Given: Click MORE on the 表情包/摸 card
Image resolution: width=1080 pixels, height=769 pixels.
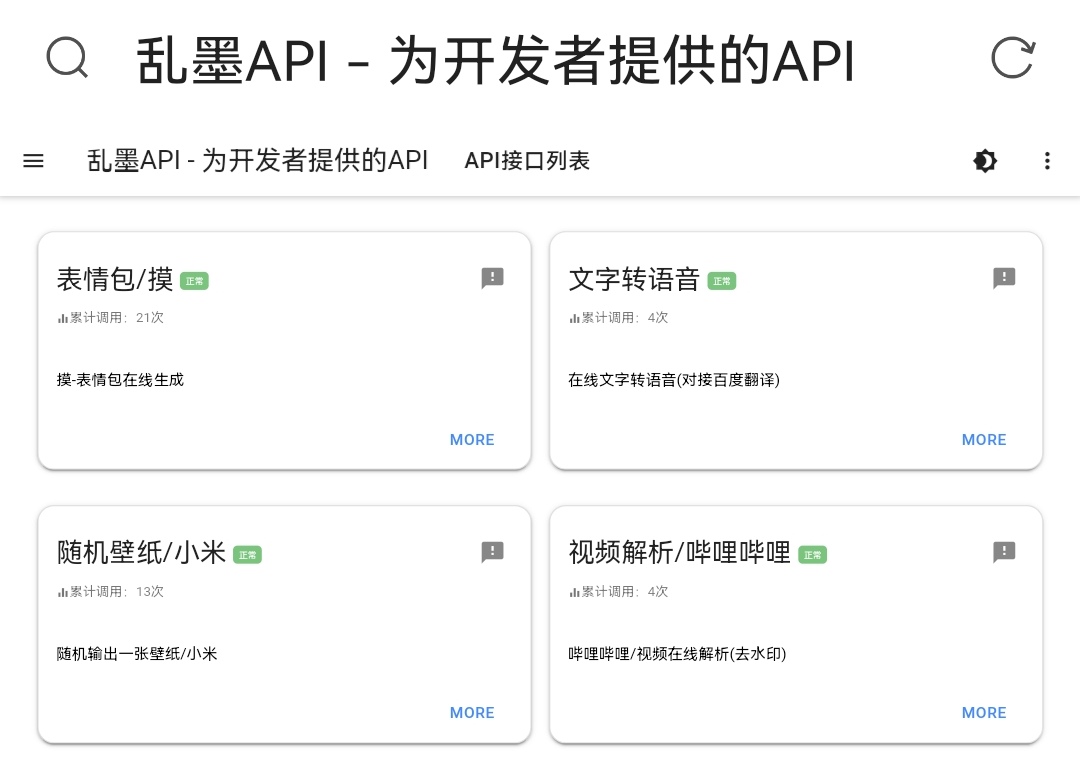Looking at the screenshot, I should 472,440.
